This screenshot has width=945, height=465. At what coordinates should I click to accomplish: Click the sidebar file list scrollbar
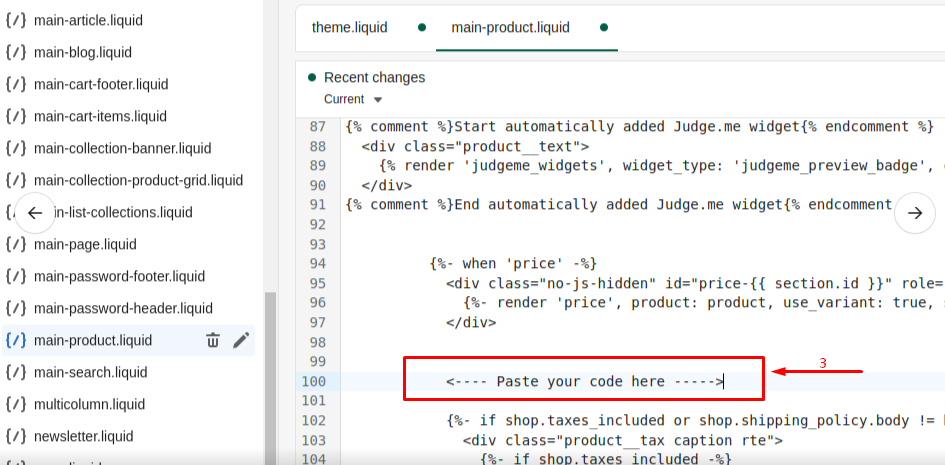click(271, 378)
